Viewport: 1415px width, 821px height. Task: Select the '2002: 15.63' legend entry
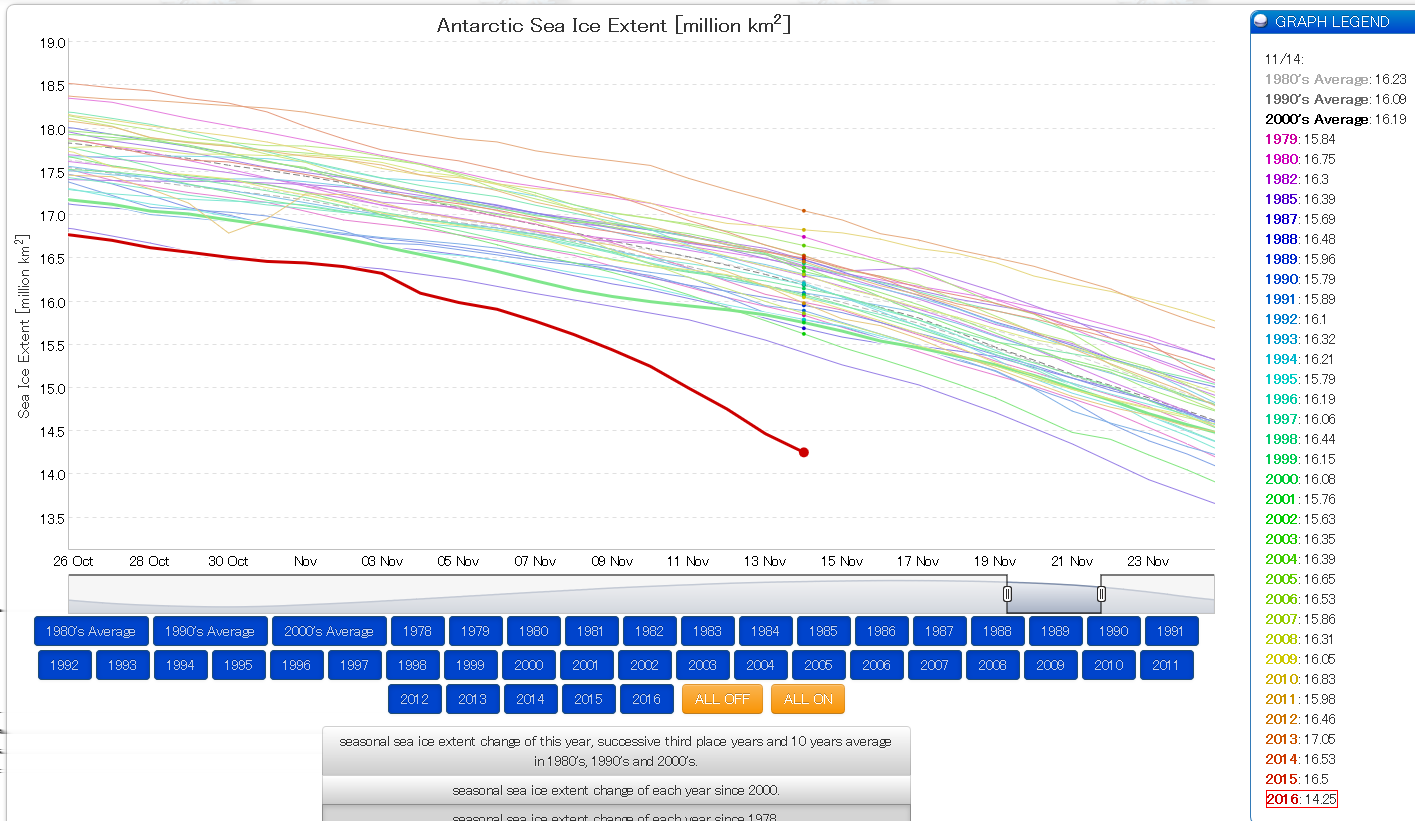pos(1300,519)
